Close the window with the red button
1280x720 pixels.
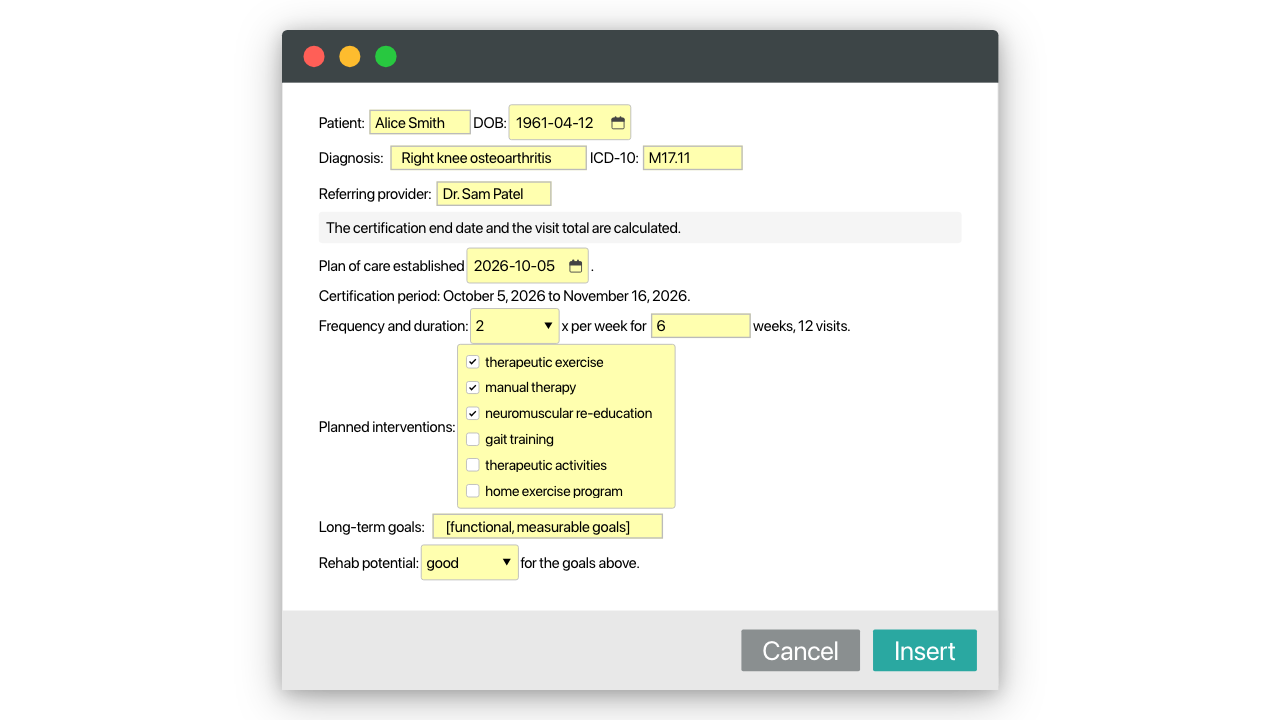[314, 56]
